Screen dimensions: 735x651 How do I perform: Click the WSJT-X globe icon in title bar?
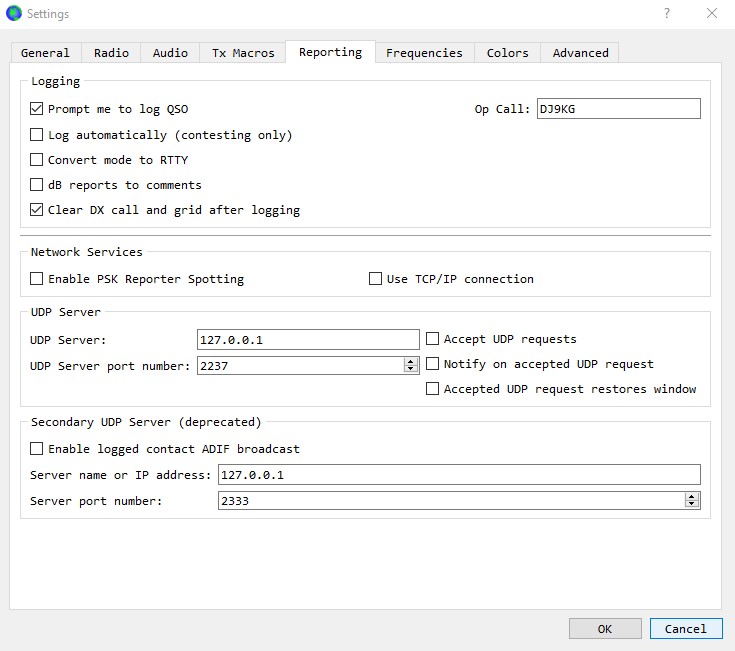click(14, 13)
